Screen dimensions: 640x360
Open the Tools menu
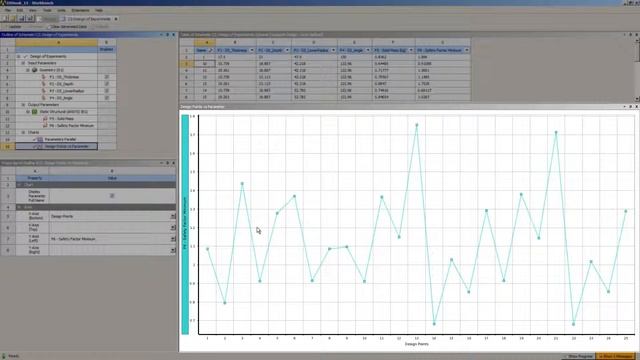[x=47, y=10]
